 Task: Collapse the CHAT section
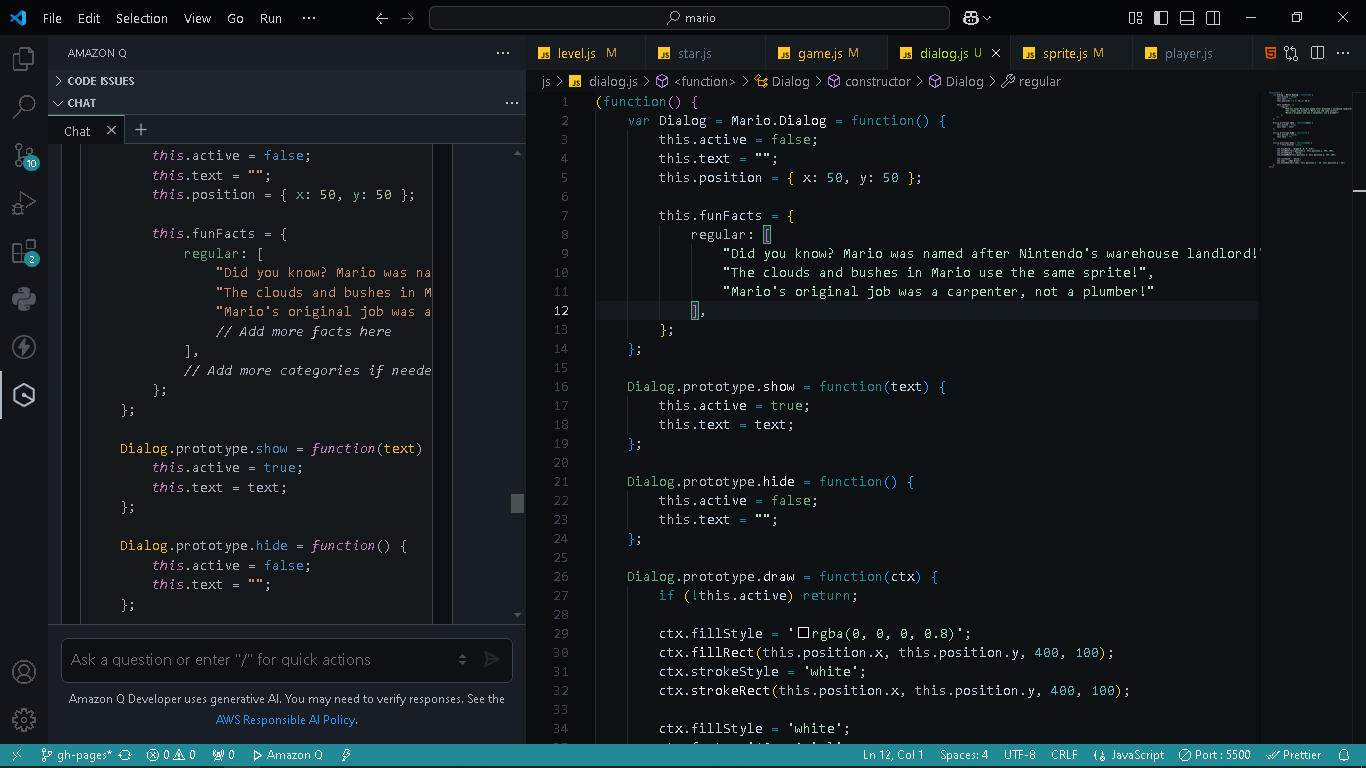coord(82,103)
